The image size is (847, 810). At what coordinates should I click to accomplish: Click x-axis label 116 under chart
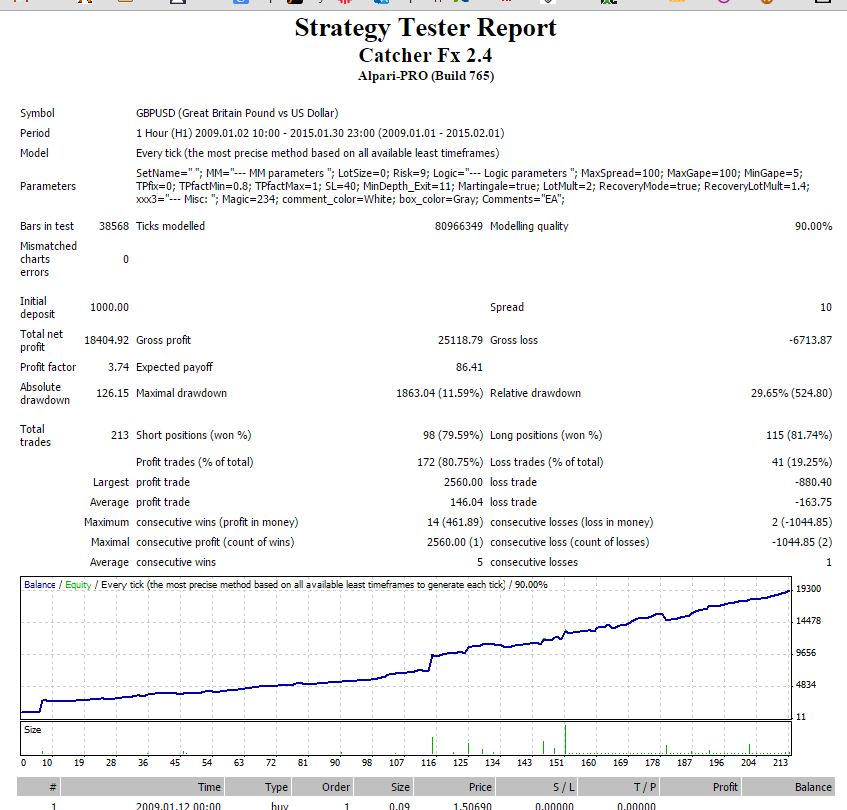click(428, 763)
